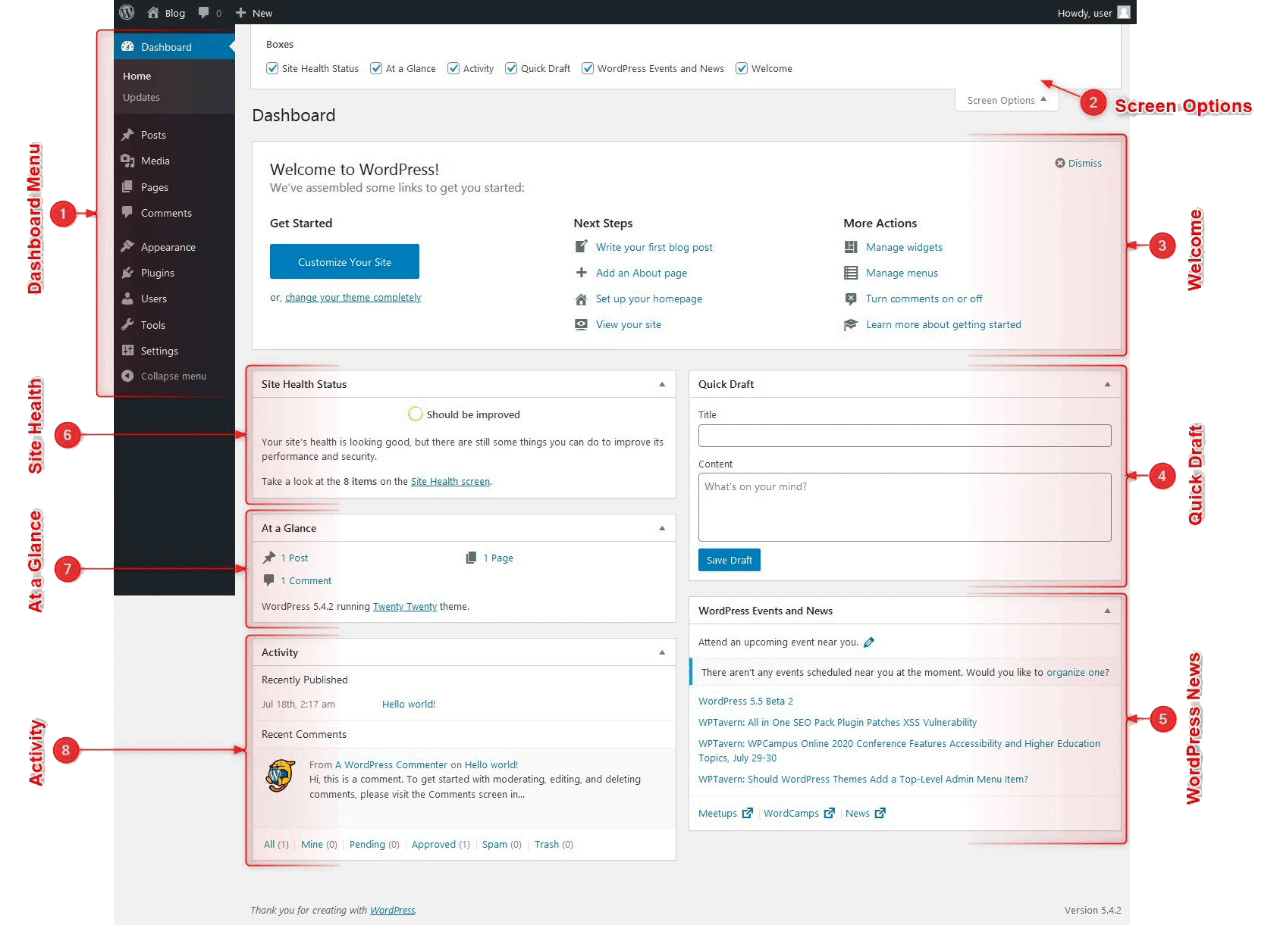Viewport: 1280px width, 925px height.
Task: Click the Write your first blog post icon
Action: click(x=581, y=247)
